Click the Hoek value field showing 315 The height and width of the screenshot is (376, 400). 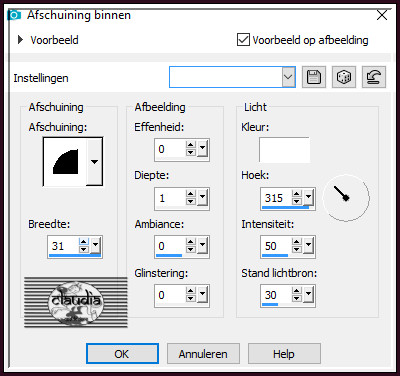coord(277,198)
